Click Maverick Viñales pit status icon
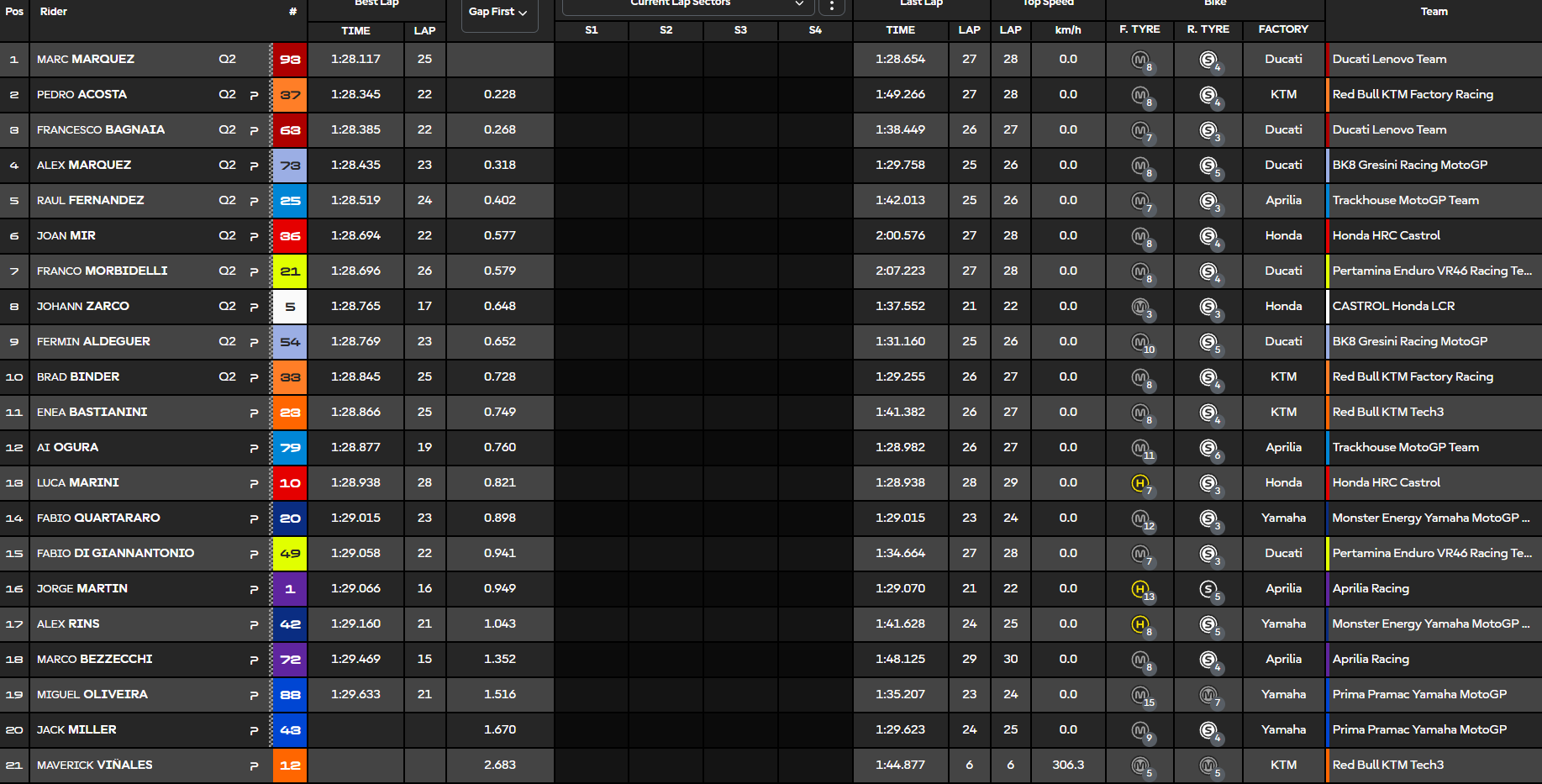 click(254, 766)
